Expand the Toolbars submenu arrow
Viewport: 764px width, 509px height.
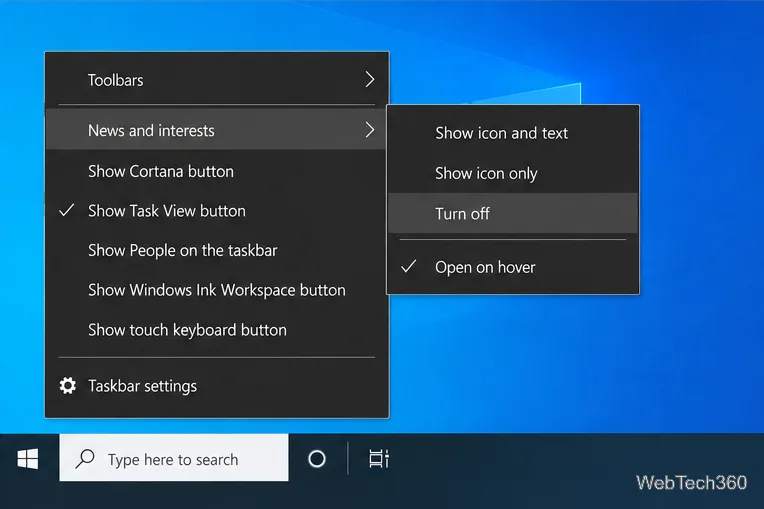(370, 79)
